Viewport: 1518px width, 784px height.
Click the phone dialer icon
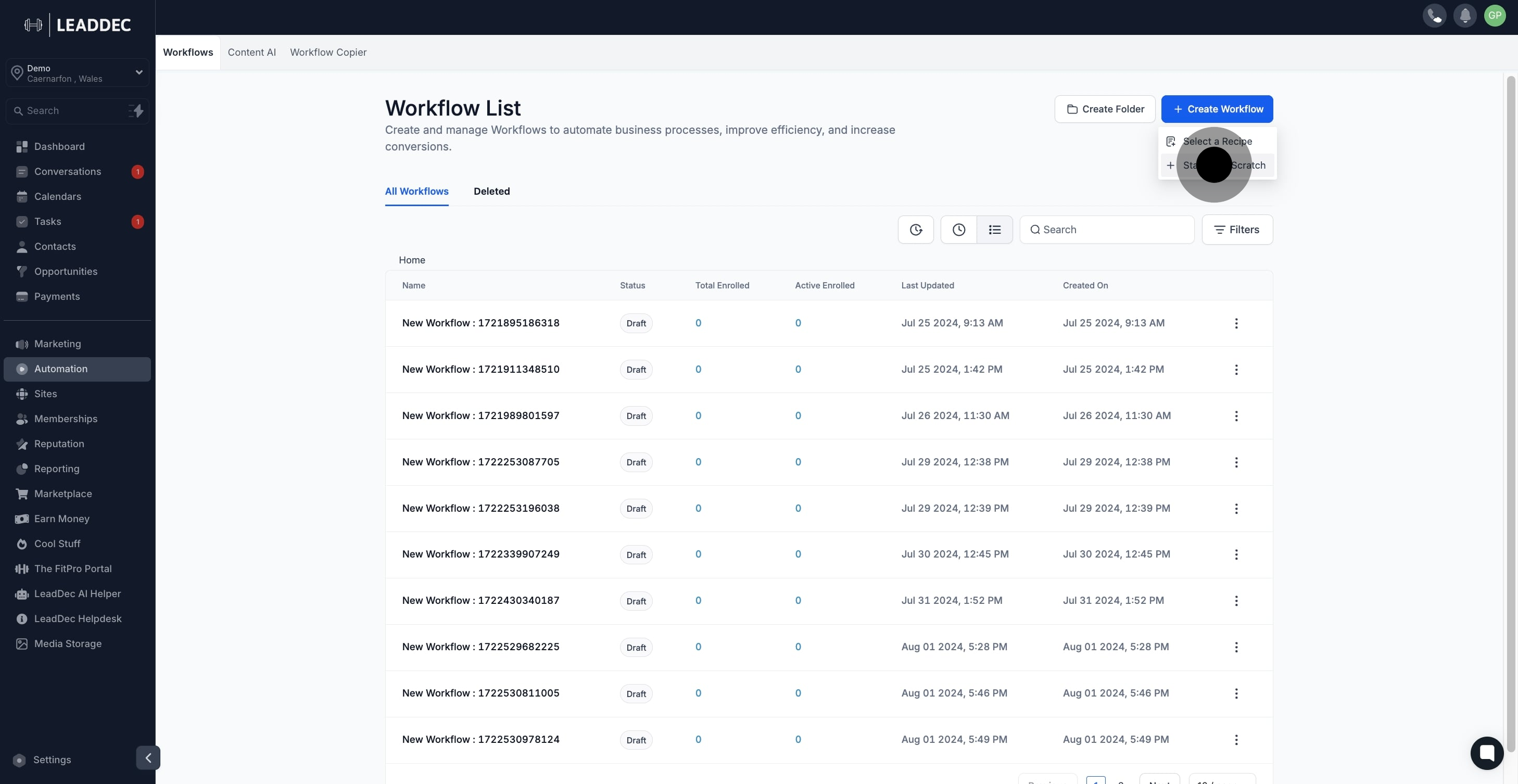[1434, 16]
